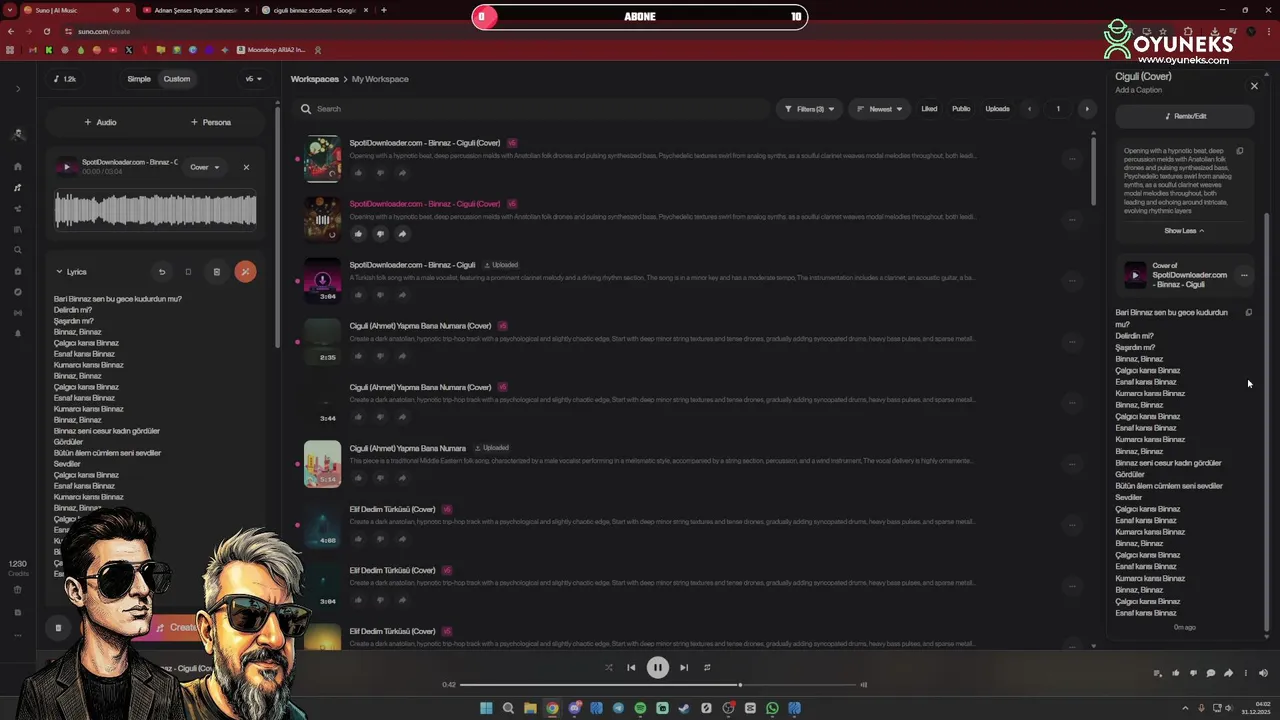Open Ciguli (Ahmet) Yapma Bana Numara uploaded song
The width and height of the screenshot is (1280, 720).
[407, 448]
